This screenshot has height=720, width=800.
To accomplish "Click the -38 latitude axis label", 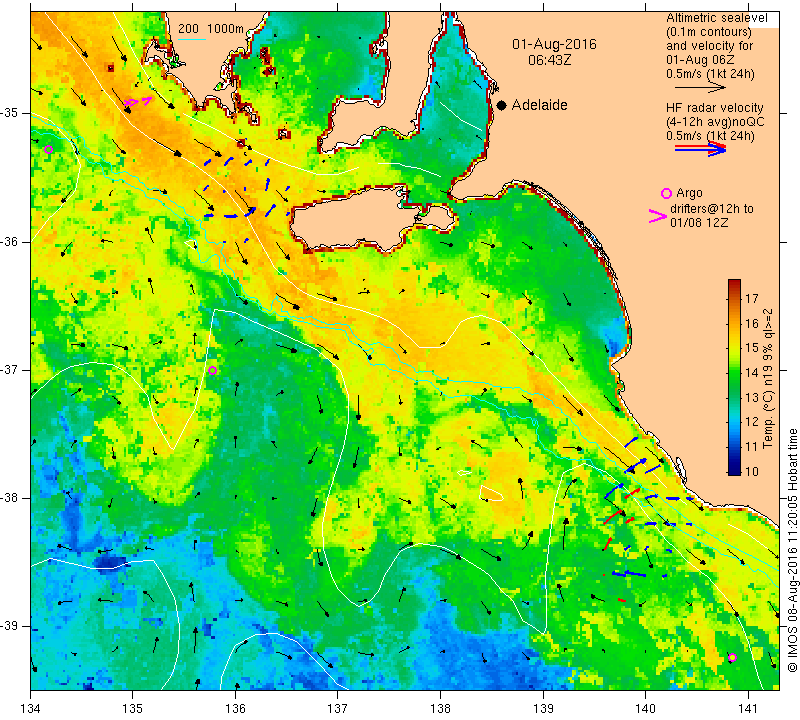I will pos(9,498).
